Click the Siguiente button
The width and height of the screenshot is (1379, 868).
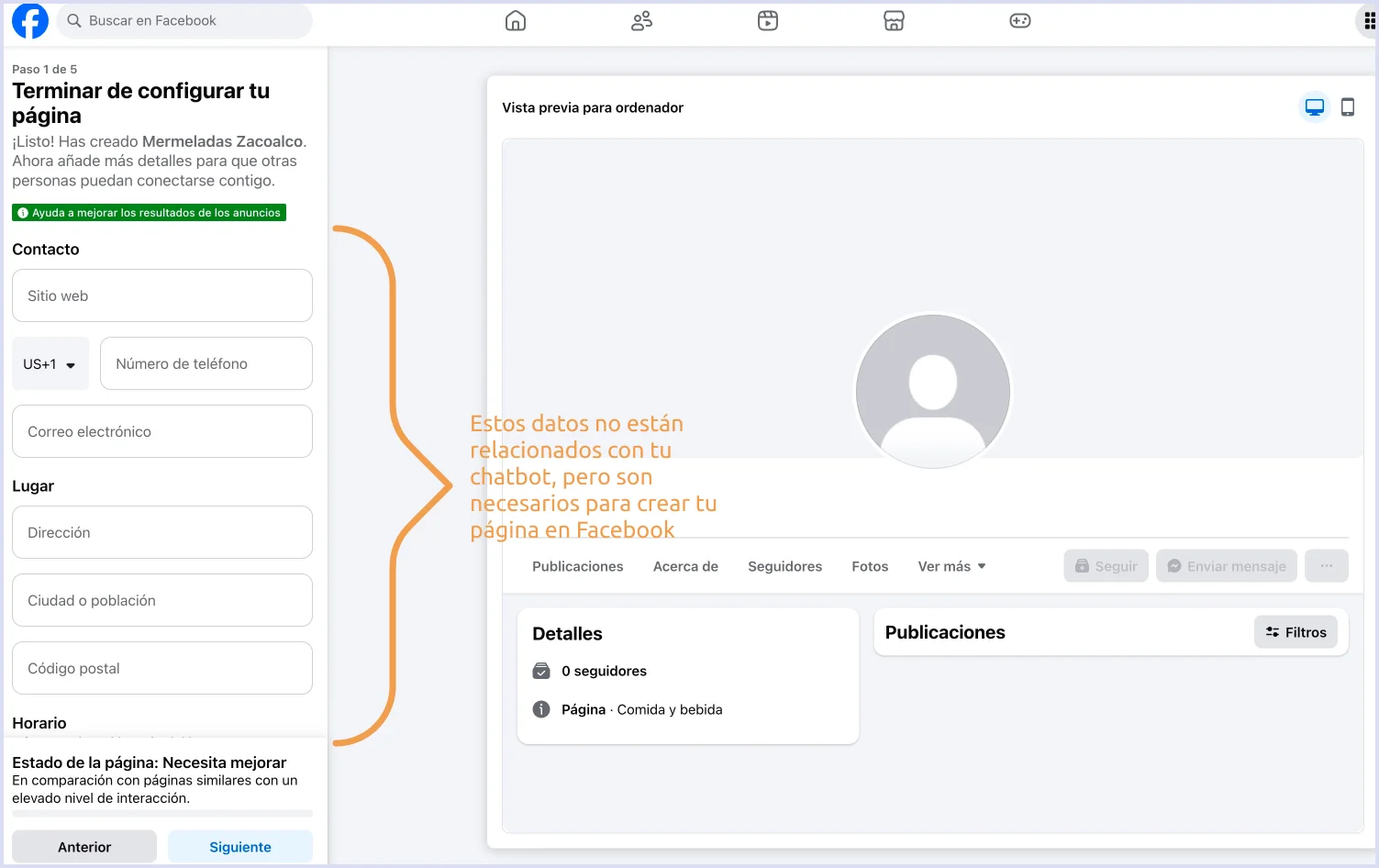[240, 847]
